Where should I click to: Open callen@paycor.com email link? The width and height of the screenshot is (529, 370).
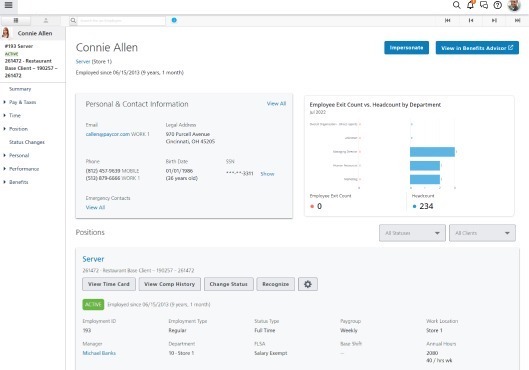[x=108, y=134]
